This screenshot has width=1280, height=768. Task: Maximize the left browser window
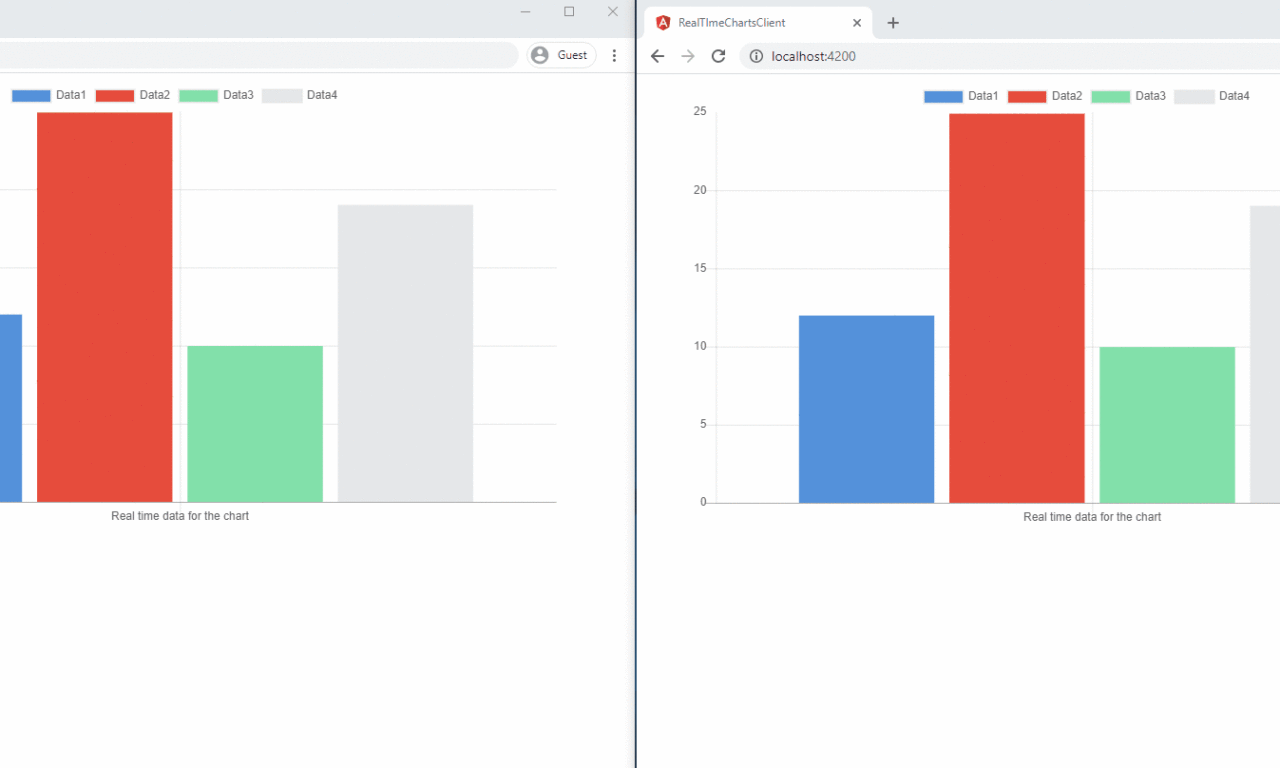point(569,11)
